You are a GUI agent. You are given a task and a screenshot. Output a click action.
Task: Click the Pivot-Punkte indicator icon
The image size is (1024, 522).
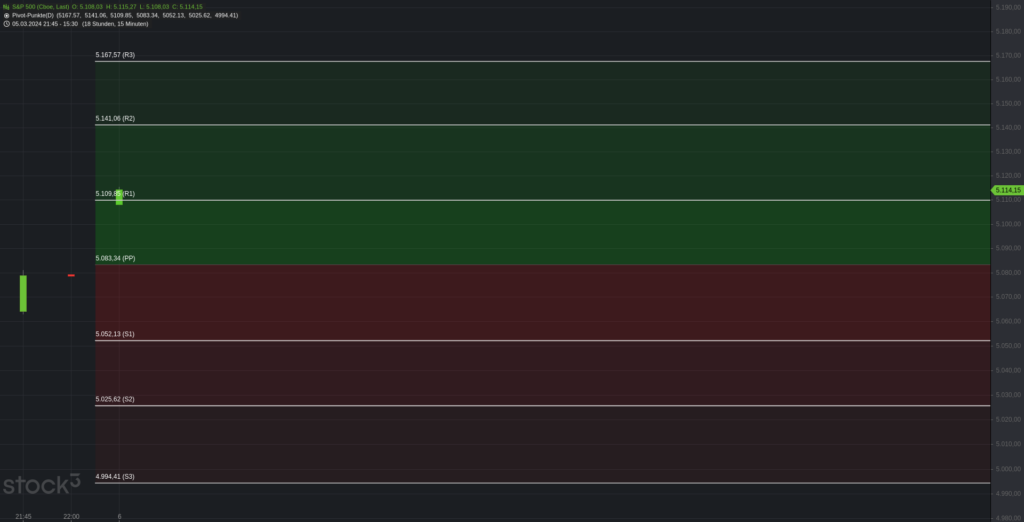tap(6, 15)
